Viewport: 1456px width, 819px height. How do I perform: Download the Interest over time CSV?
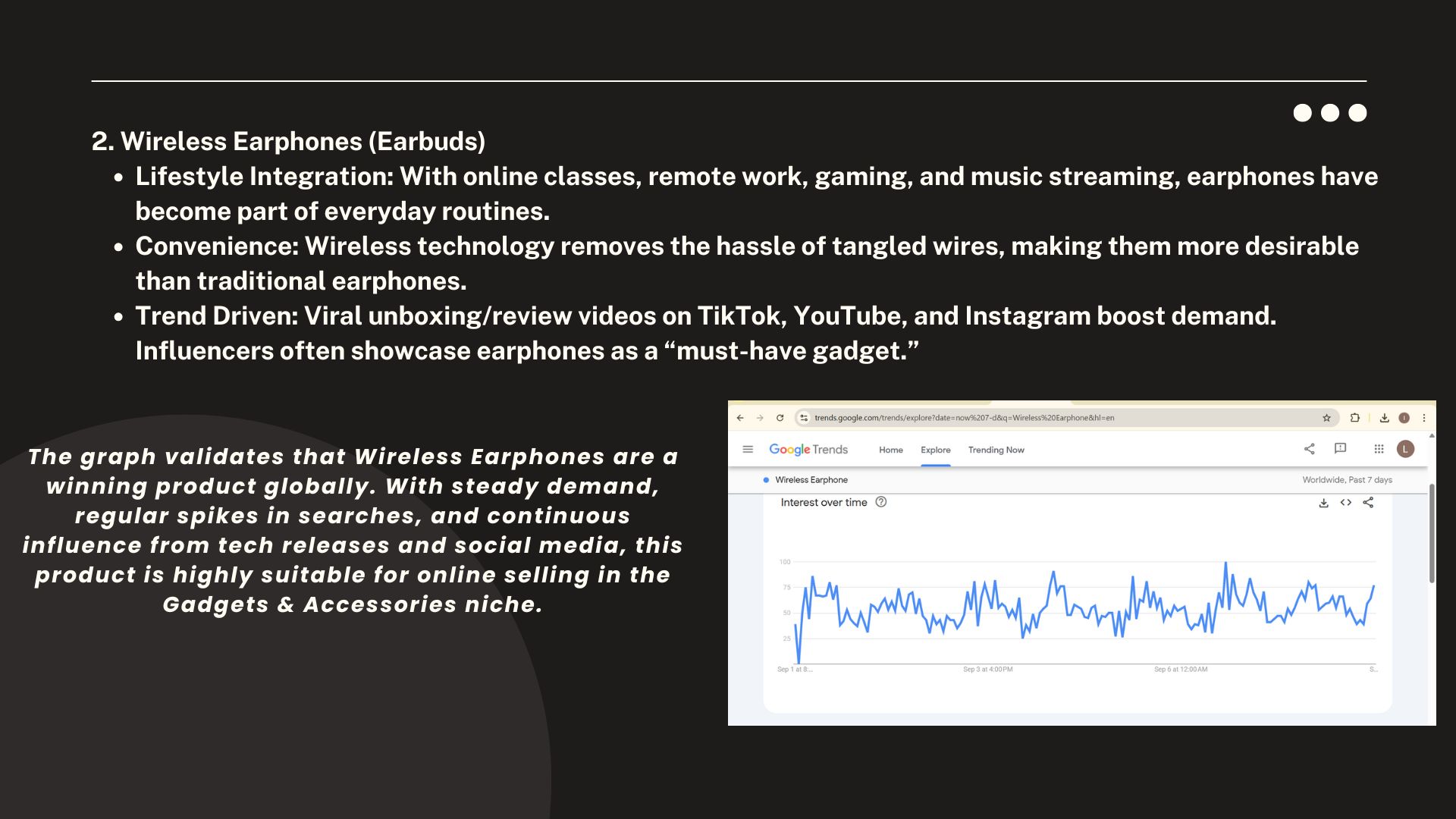[1323, 503]
